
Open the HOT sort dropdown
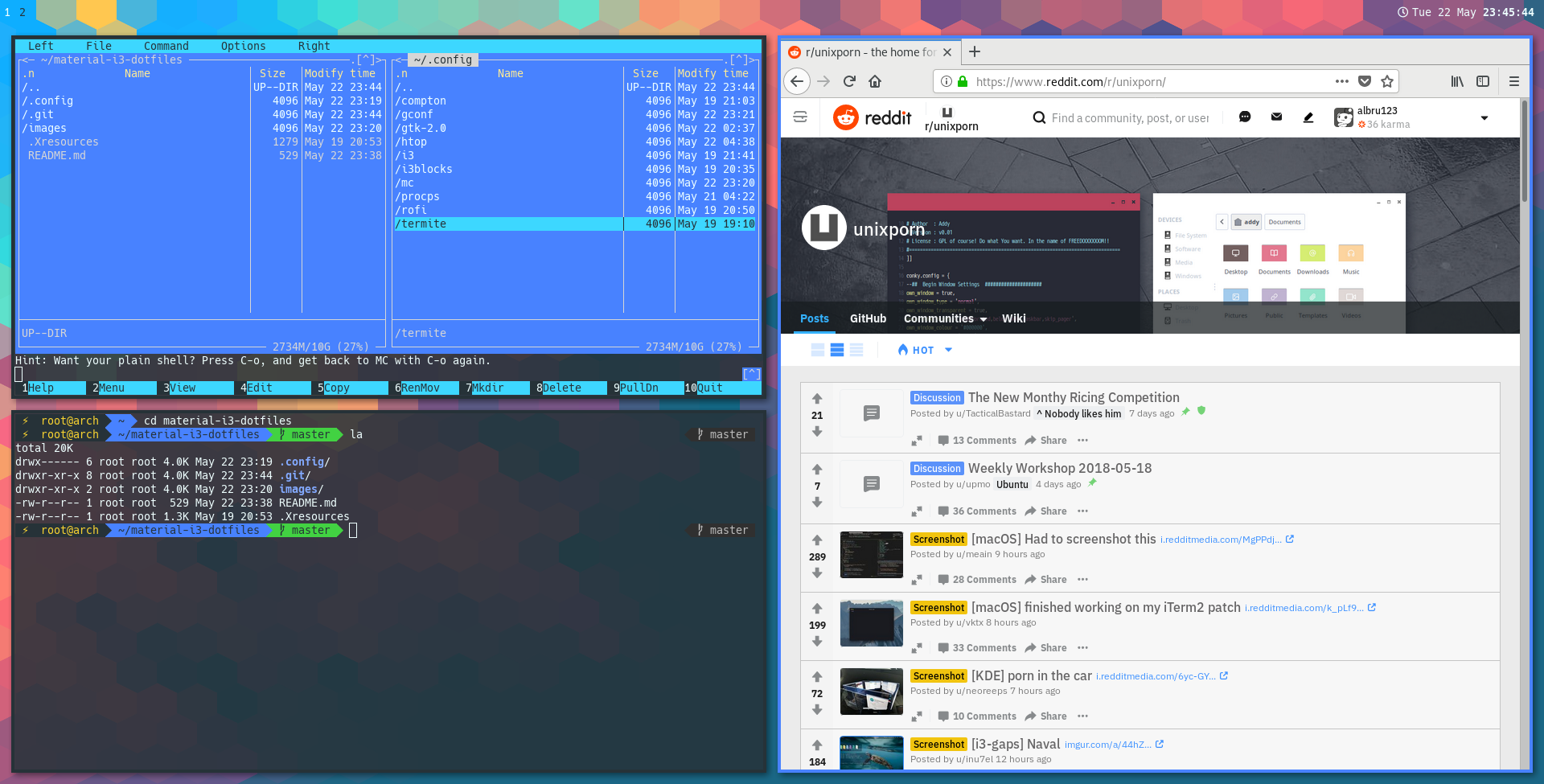[x=925, y=350]
